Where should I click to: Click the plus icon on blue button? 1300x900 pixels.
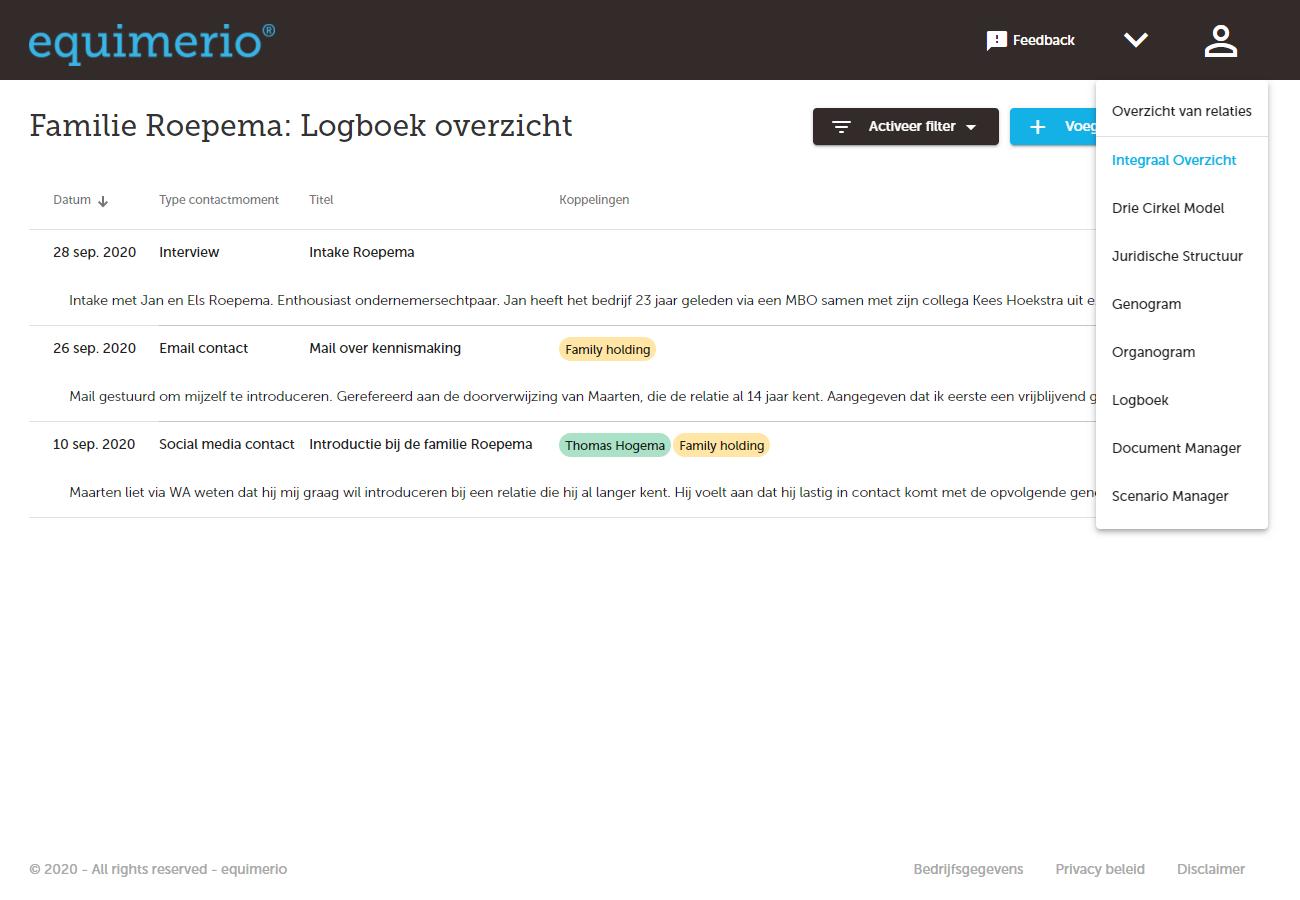(1038, 127)
